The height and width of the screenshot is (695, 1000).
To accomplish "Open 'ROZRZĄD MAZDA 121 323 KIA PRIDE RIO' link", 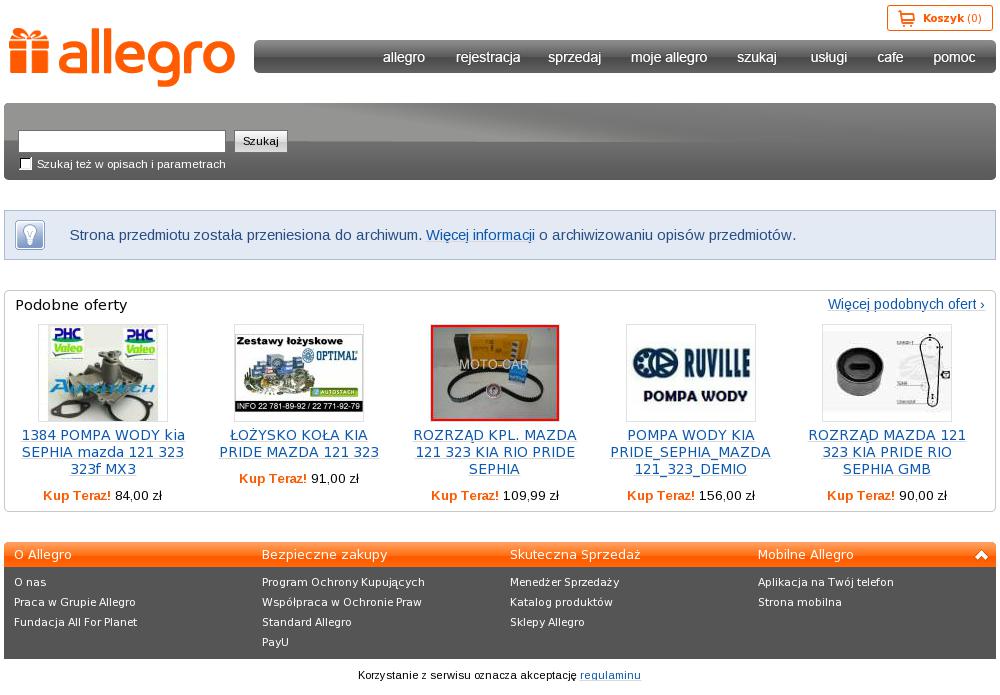I will (x=887, y=452).
